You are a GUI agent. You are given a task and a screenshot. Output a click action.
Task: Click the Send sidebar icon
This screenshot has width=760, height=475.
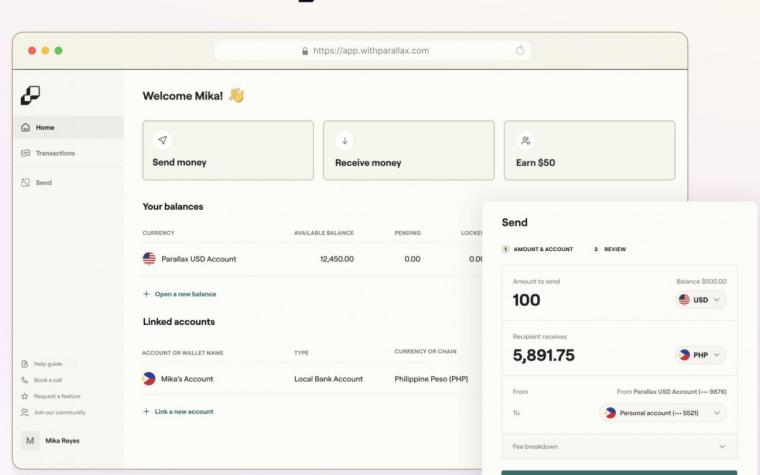[x=26, y=183]
